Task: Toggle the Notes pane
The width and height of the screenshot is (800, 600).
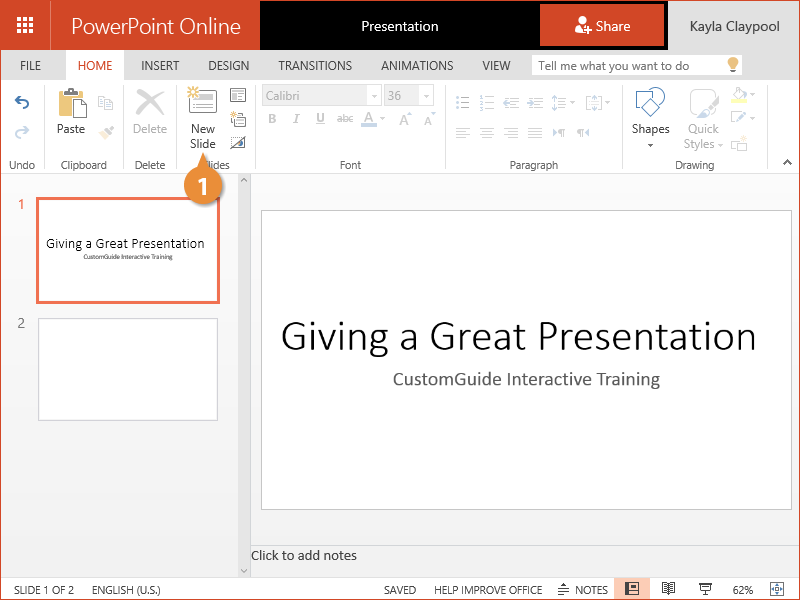Action: tap(582, 590)
